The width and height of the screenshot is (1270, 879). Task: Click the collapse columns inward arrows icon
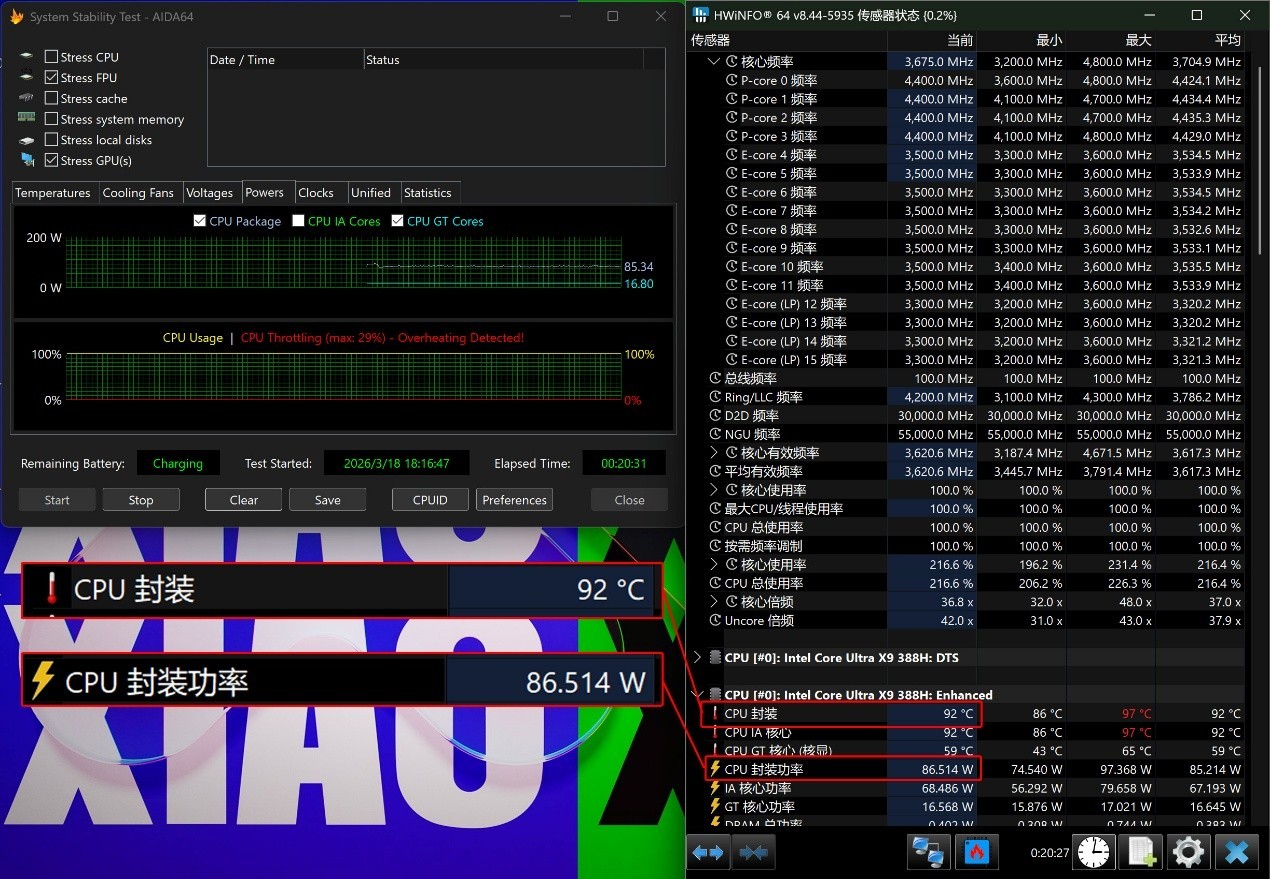(x=753, y=852)
